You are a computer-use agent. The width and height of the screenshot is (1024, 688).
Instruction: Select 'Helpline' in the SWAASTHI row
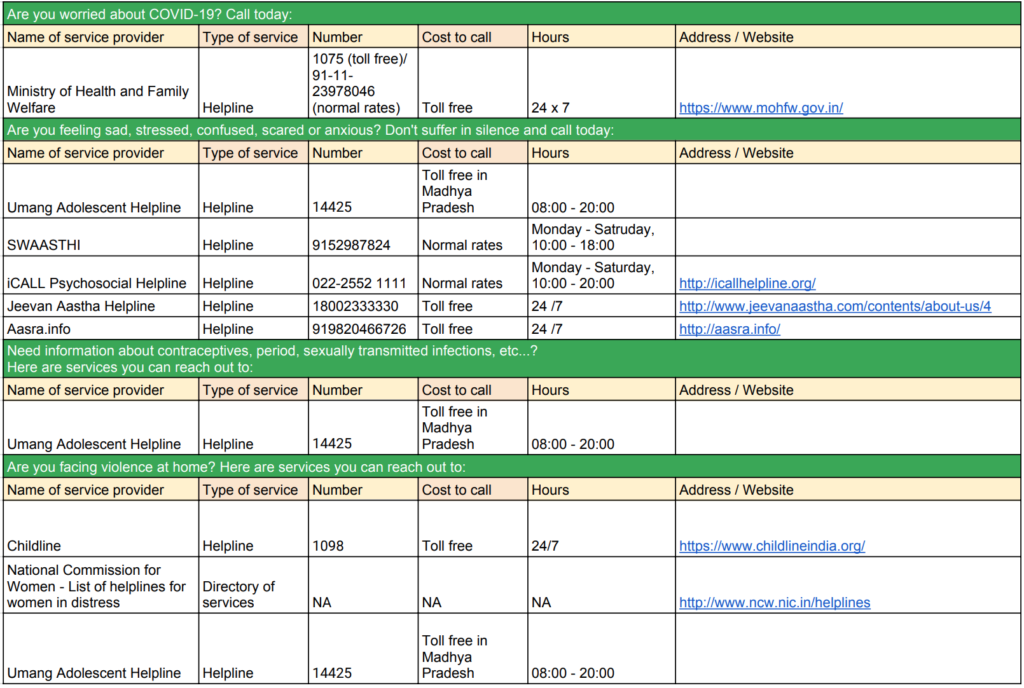point(228,245)
